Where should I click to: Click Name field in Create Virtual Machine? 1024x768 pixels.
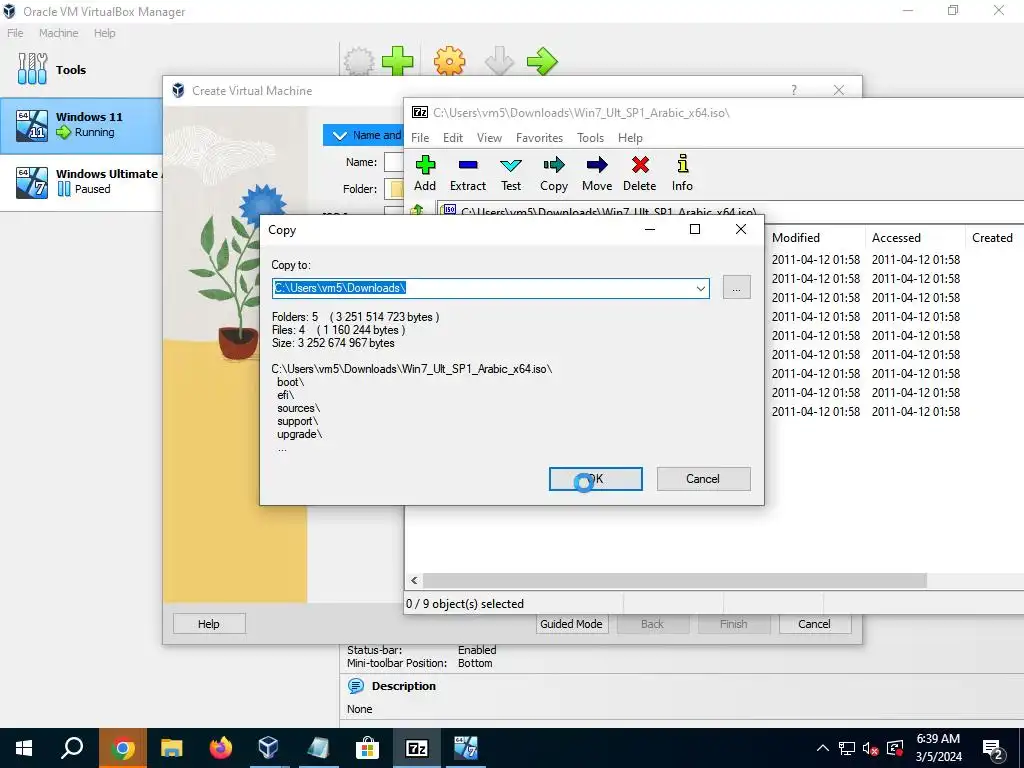[x=394, y=162]
